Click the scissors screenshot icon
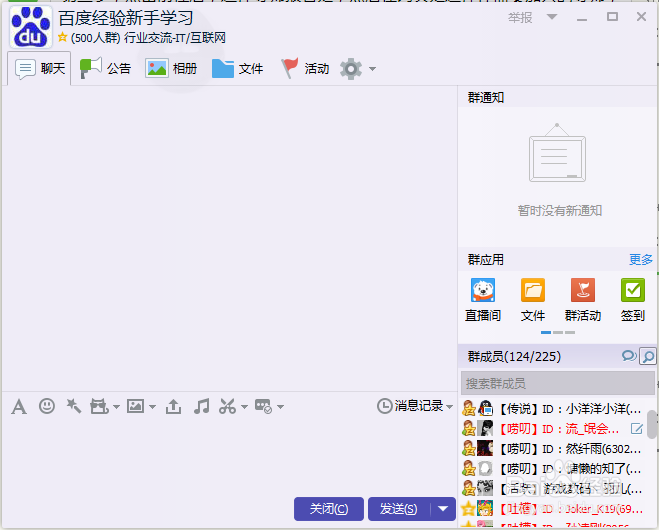The width and height of the screenshot is (659, 530). (227, 406)
